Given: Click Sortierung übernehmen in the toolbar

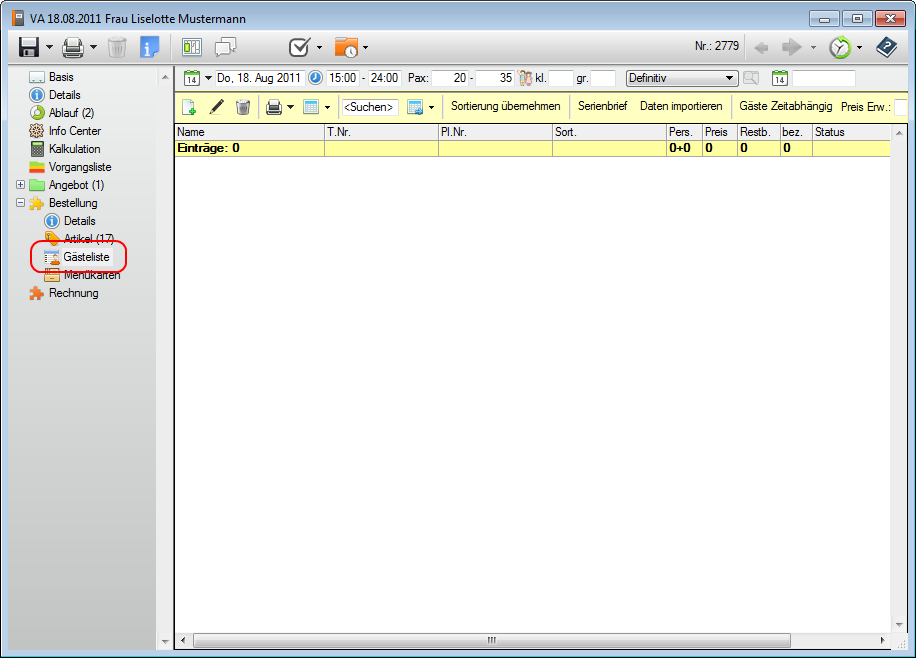Looking at the screenshot, I should click(x=505, y=106).
